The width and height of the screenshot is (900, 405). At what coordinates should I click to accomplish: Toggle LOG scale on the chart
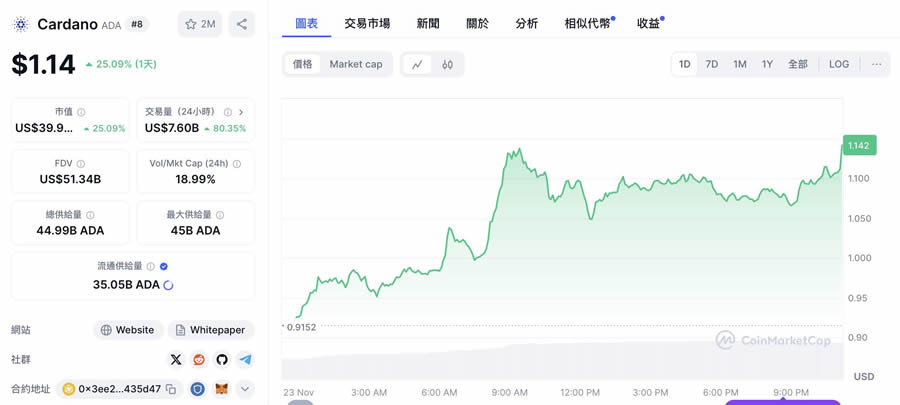(x=839, y=64)
